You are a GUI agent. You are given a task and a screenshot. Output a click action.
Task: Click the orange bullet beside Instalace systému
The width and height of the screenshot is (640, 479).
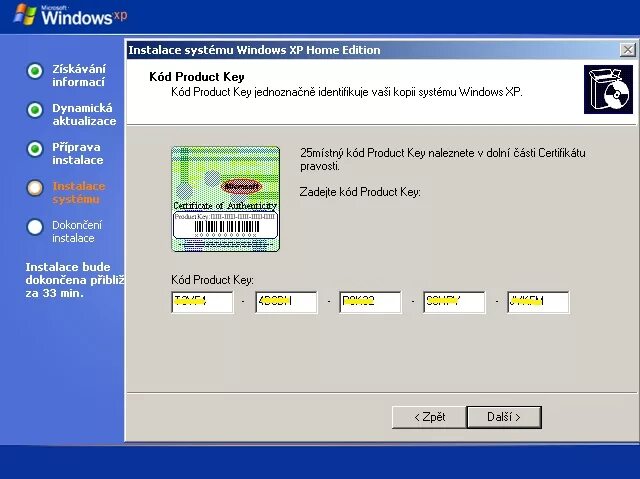click(35, 188)
